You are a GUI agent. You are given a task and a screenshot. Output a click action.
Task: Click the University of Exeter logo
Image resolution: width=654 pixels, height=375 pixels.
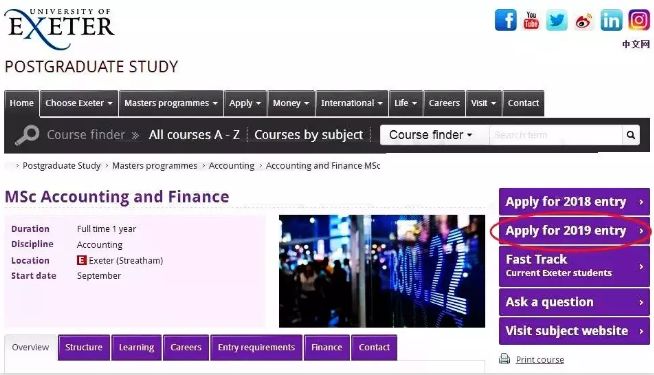click(59, 28)
